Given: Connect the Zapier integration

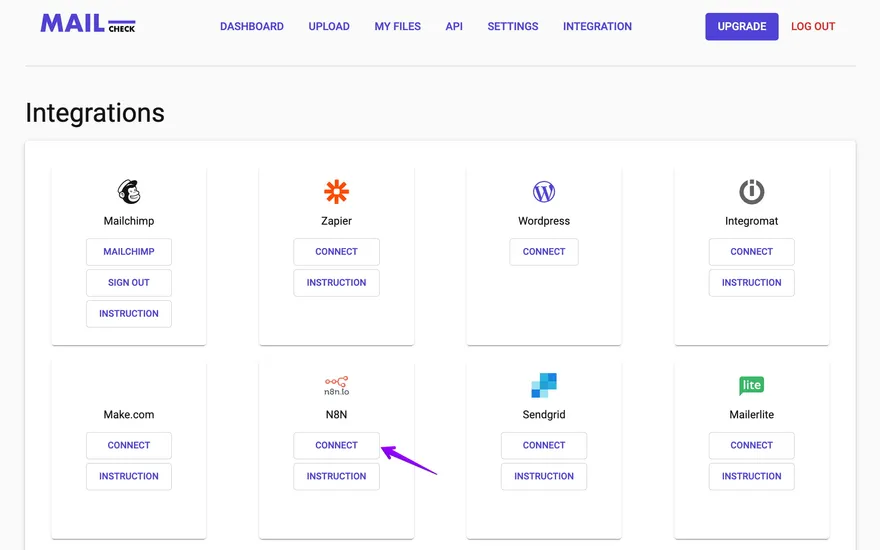Looking at the screenshot, I should [336, 251].
